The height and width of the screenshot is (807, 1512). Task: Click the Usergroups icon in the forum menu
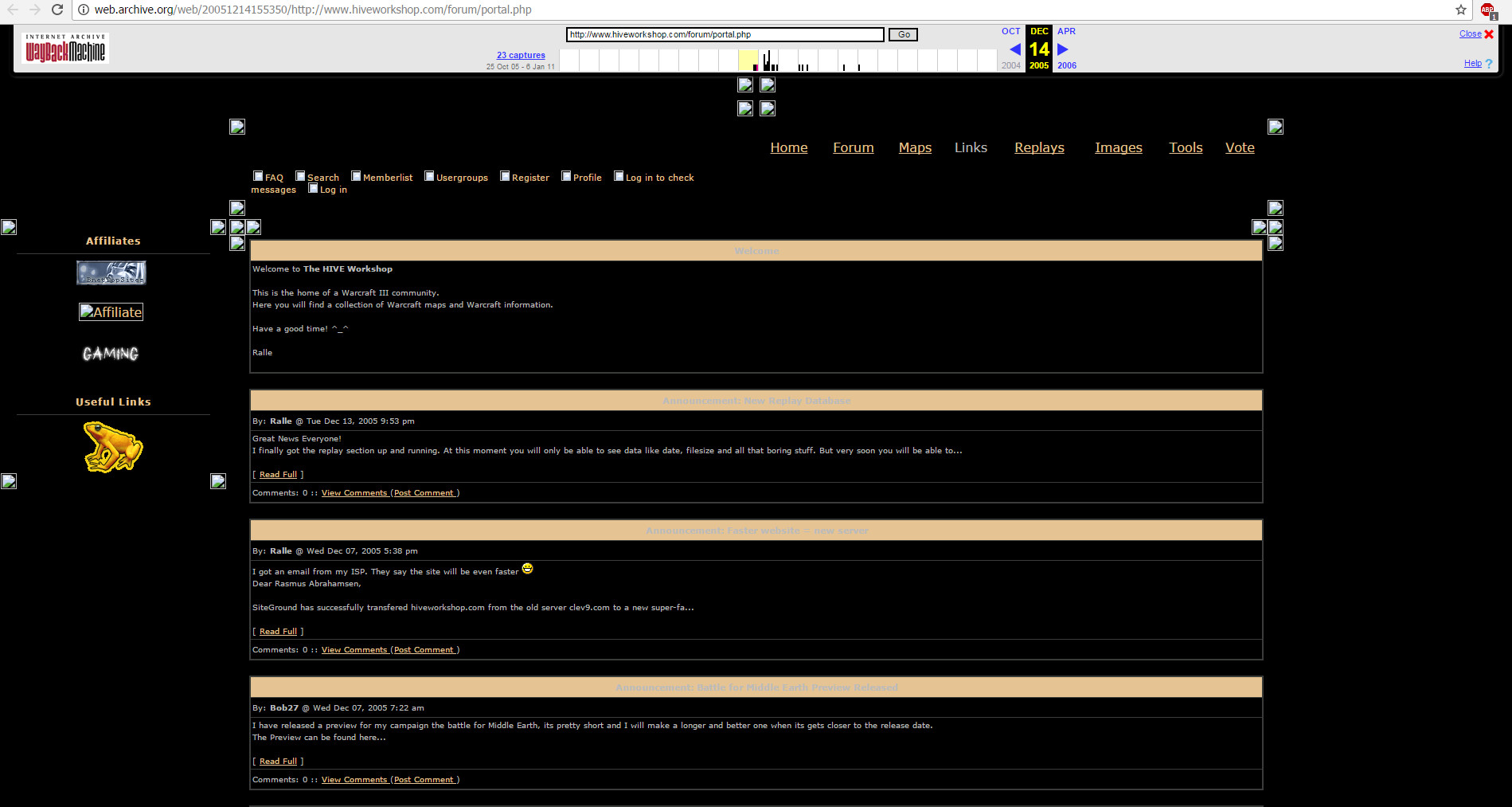429,176
